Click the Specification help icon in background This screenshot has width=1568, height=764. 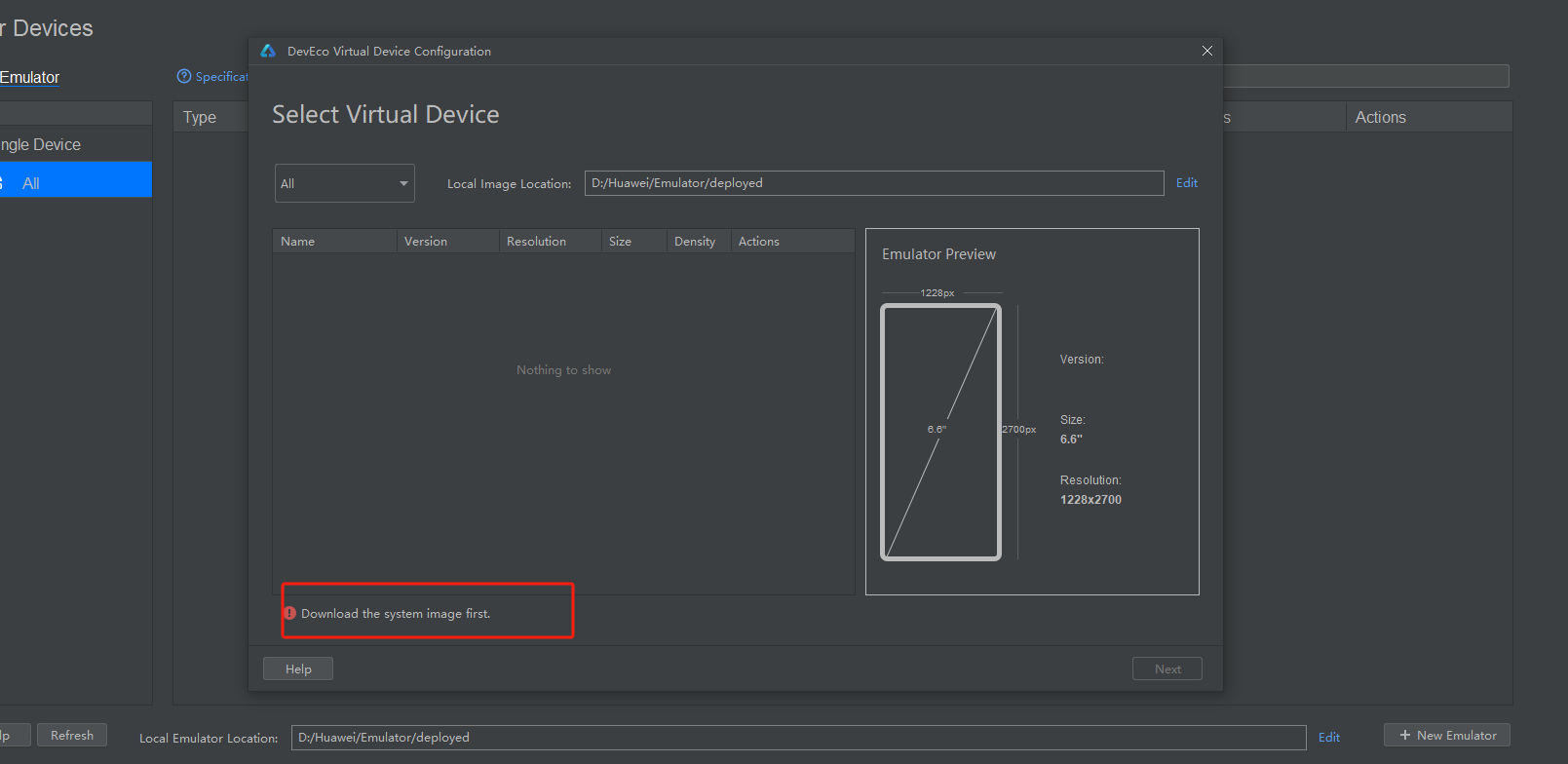pos(184,76)
